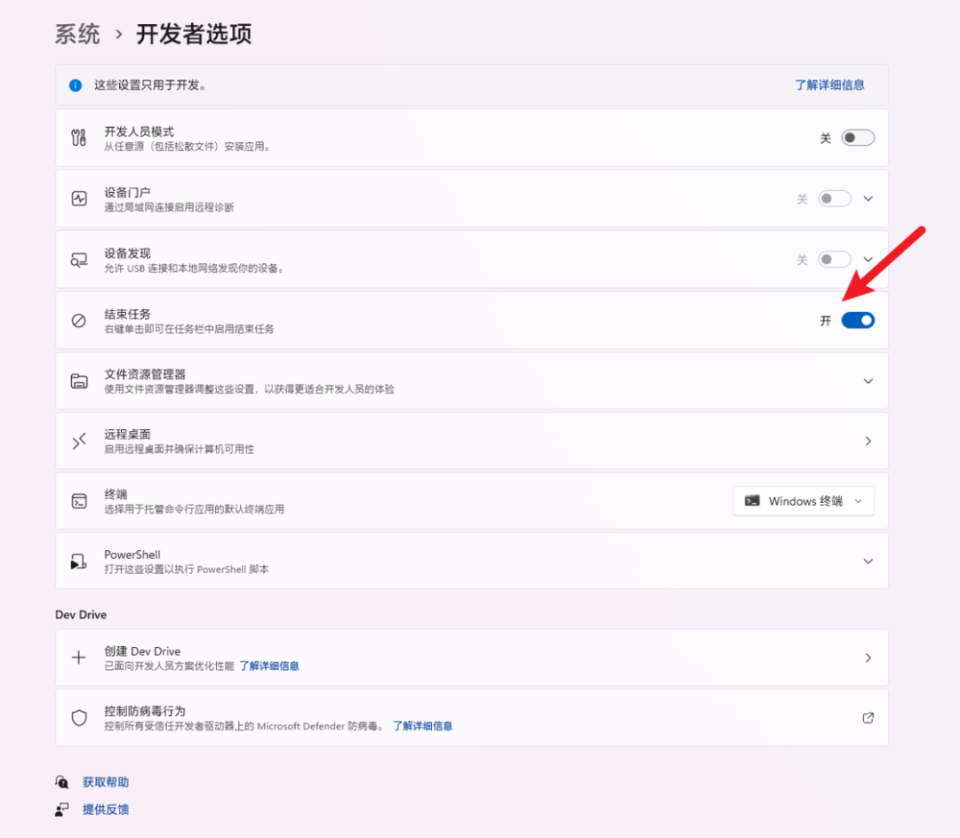Expand the PowerShell section chevron
This screenshot has height=838, width=960.
pos(868,561)
